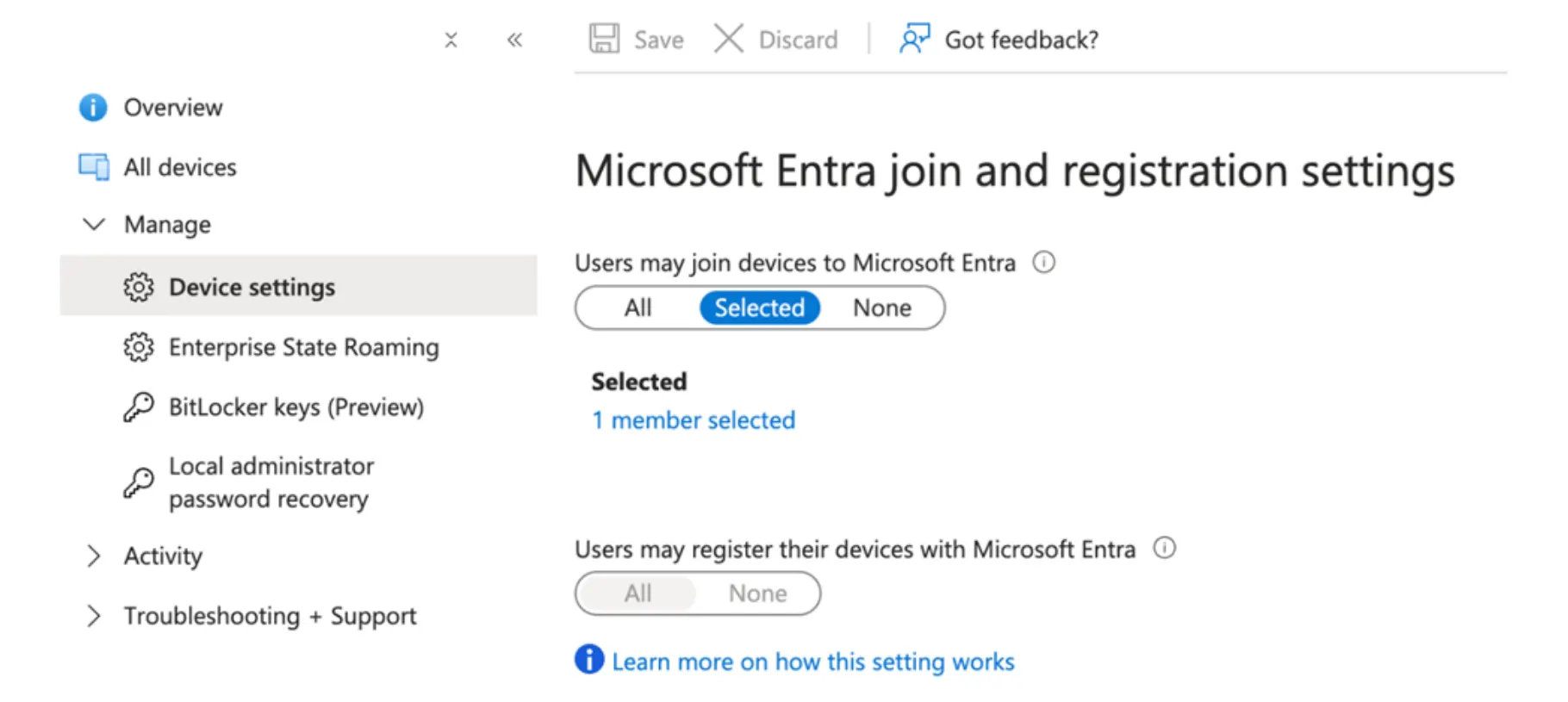Screen dimensions: 1568x702
Task: Click the Save disk icon
Action: 604,39
